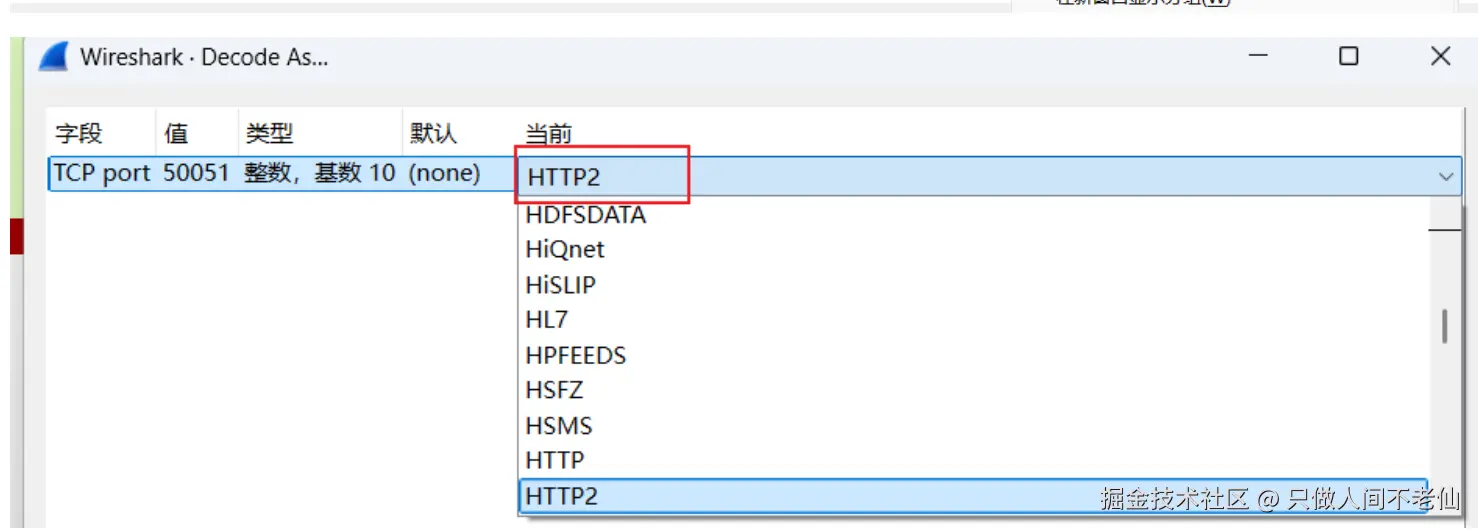The height and width of the screenshot is (530, 1478).
Task: Click the protocol list scrollbar thumb
Action: [x=1444, y=326]
